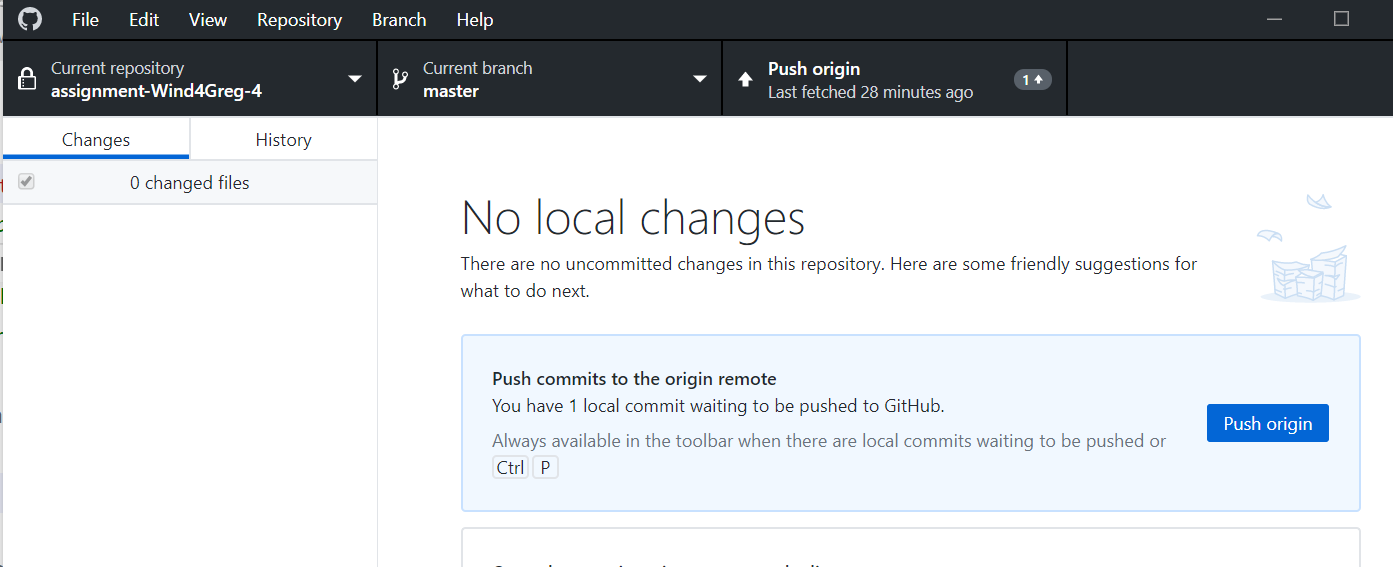Open the Edit menu
Viewport: 1393px width, 567px height.
point(144,20)
